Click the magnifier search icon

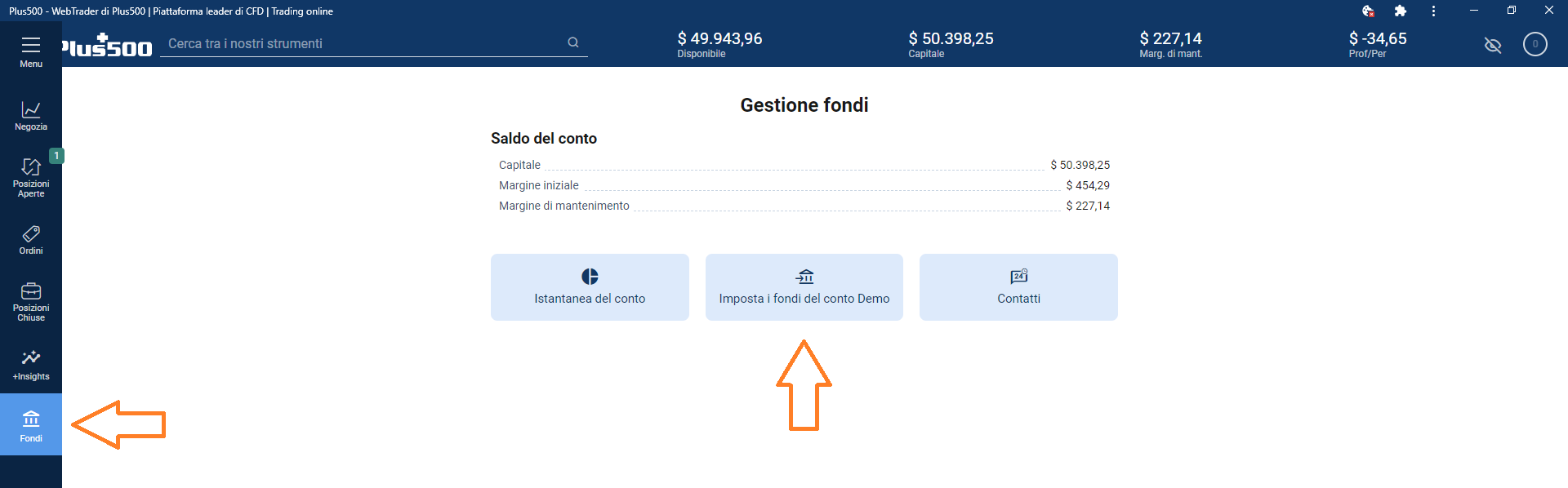pos(573,42)
